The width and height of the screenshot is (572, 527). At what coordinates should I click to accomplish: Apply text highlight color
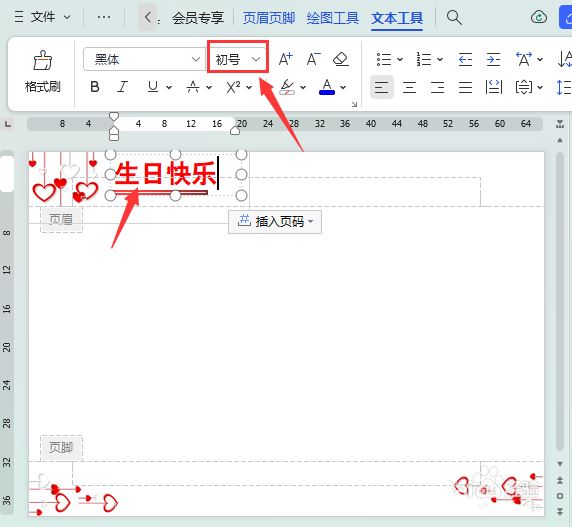pyautogui.click(x=287, y=87)
